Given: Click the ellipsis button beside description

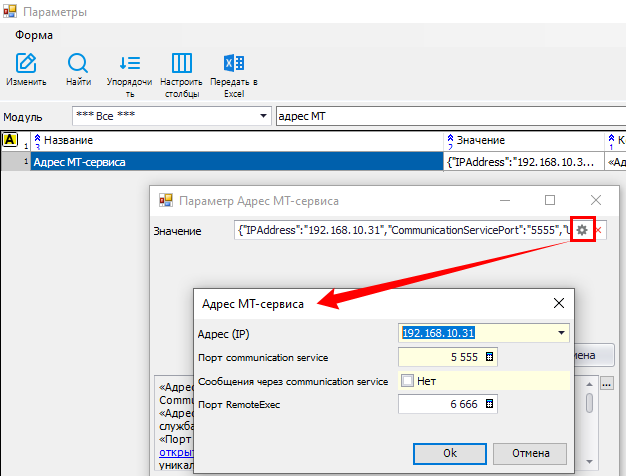Looking at the screenshot, I should click(606, 382).
